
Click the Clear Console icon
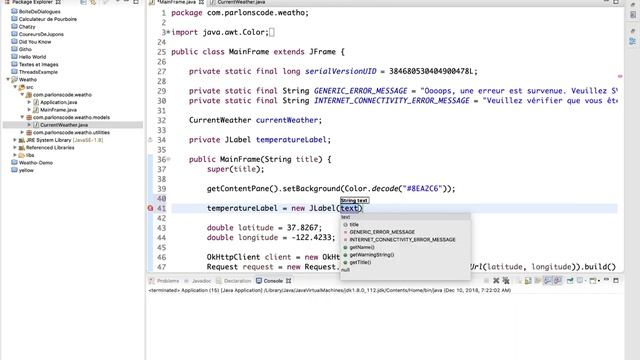click(x=519, y=280)
